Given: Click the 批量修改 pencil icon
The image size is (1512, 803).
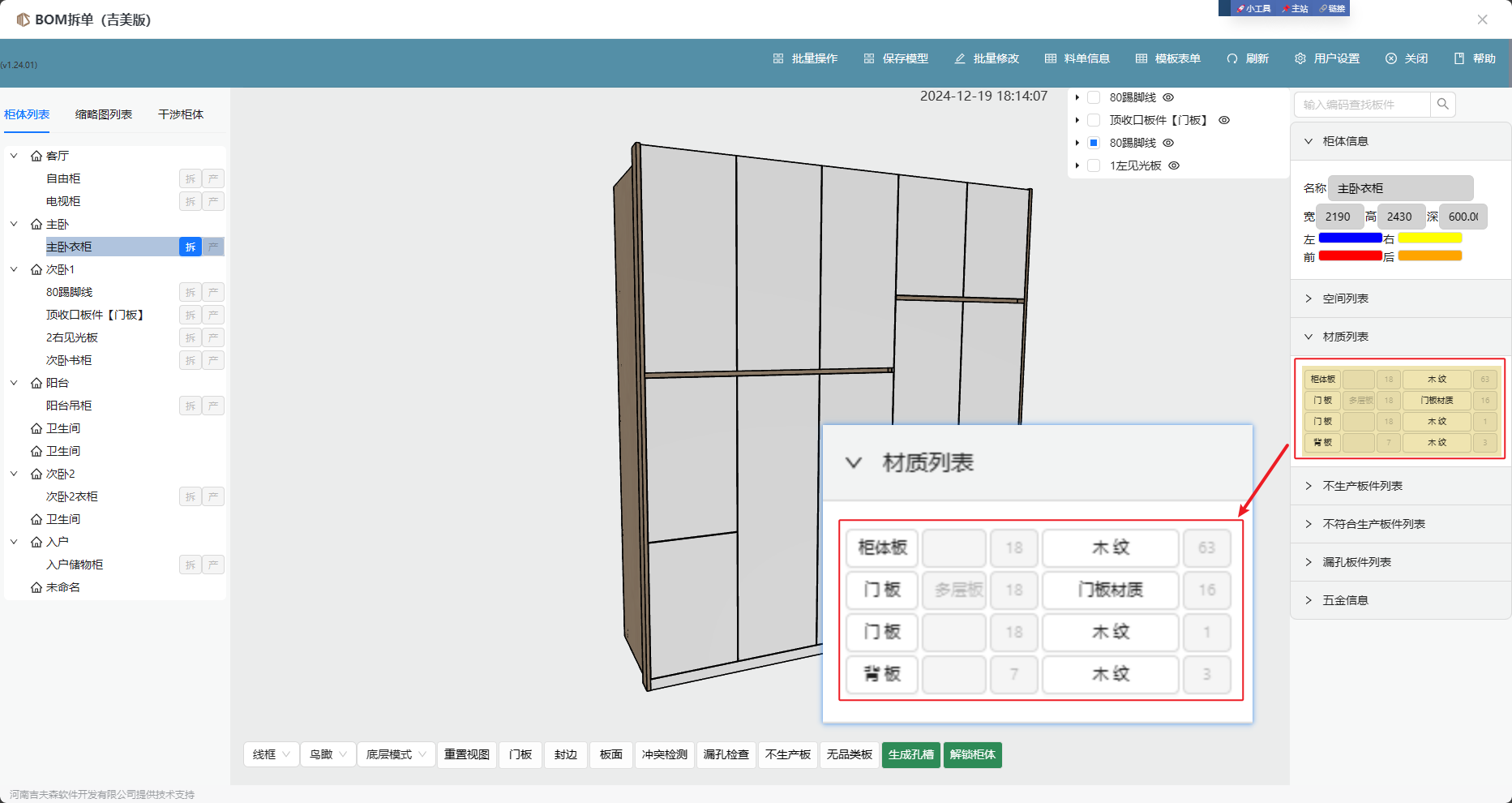Looking at the screenshot, I should [x=960, y=58].
